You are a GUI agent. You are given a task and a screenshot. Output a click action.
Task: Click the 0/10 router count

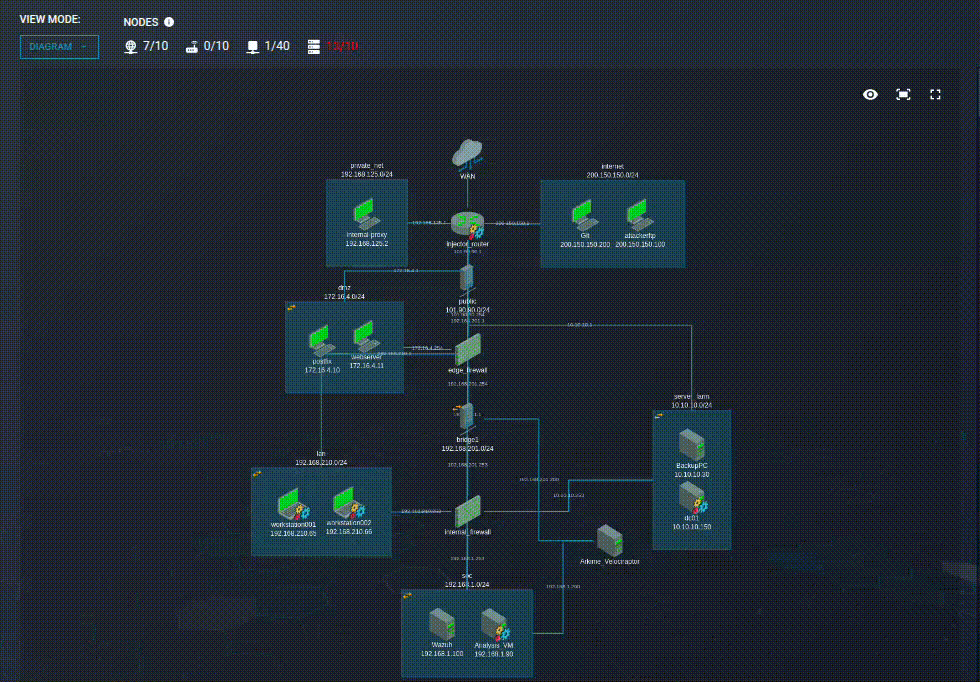[x=216, y=46]
